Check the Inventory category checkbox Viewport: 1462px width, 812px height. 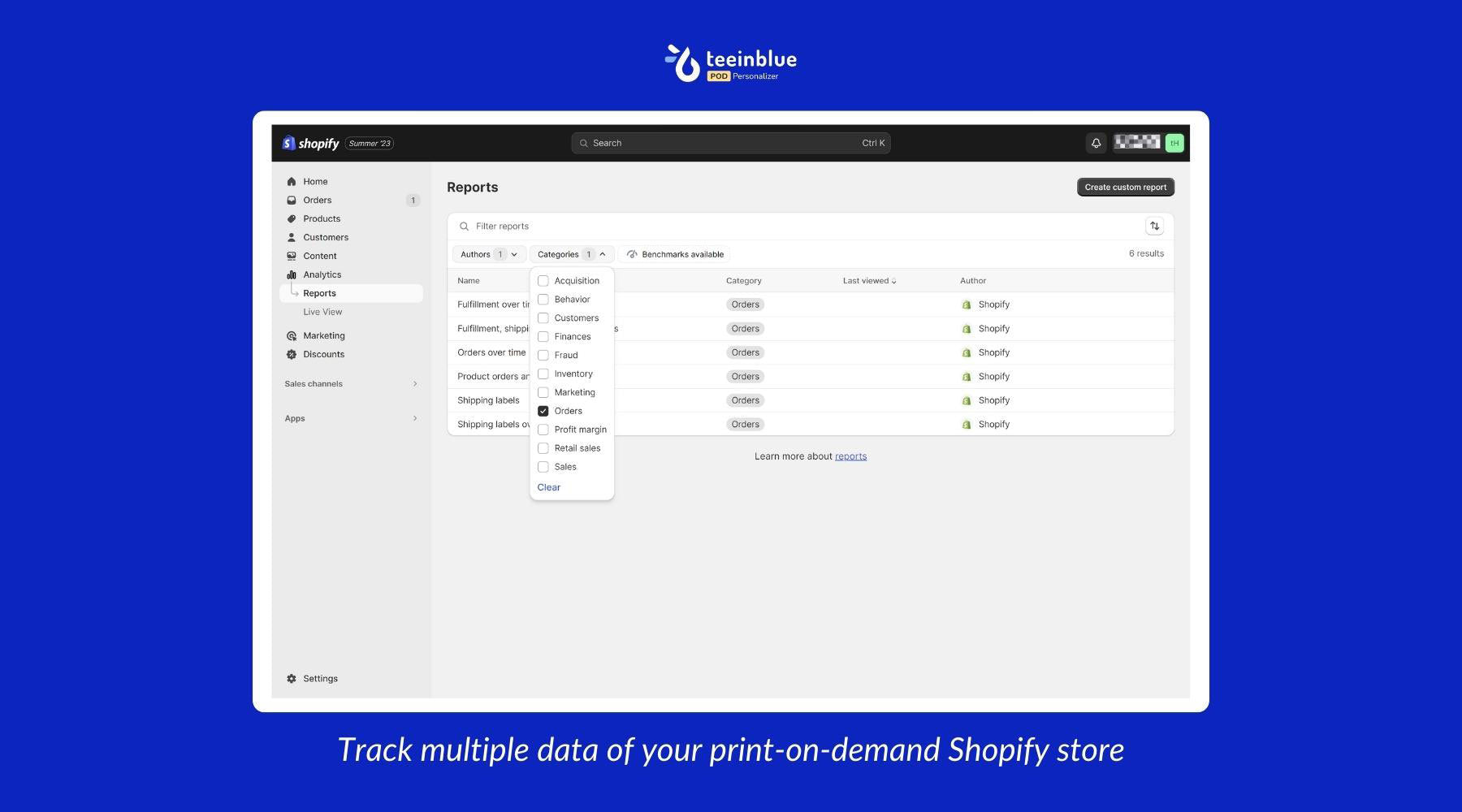point(543,374)
